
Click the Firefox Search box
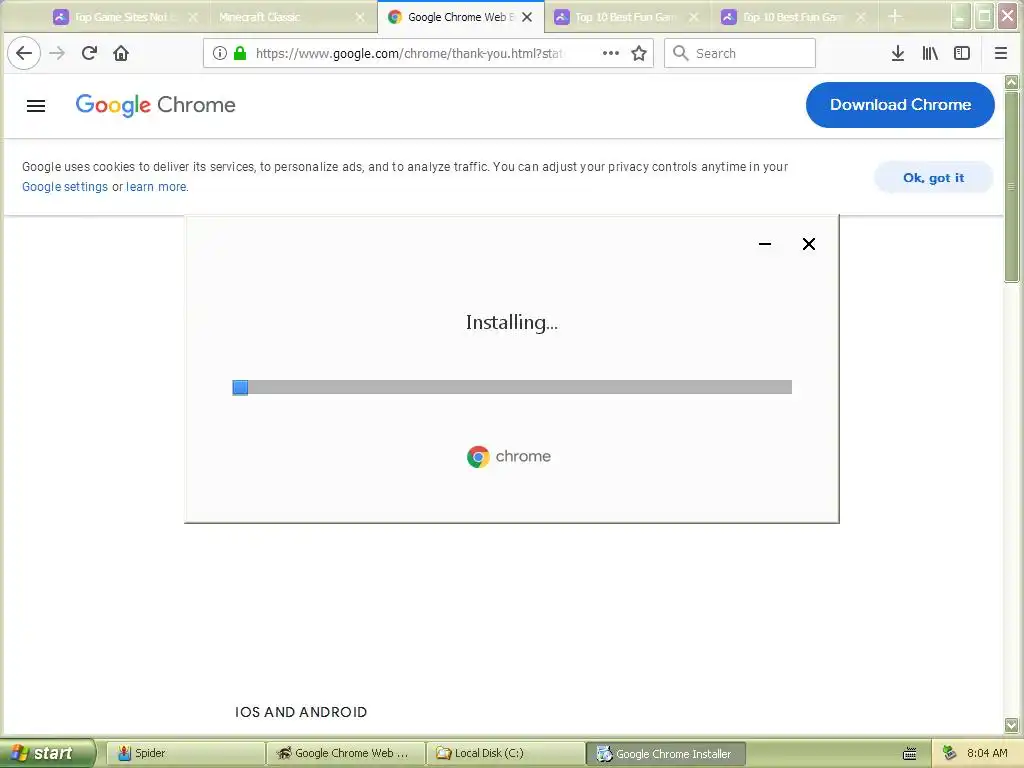pyautogui.click(x=739, y=53)
